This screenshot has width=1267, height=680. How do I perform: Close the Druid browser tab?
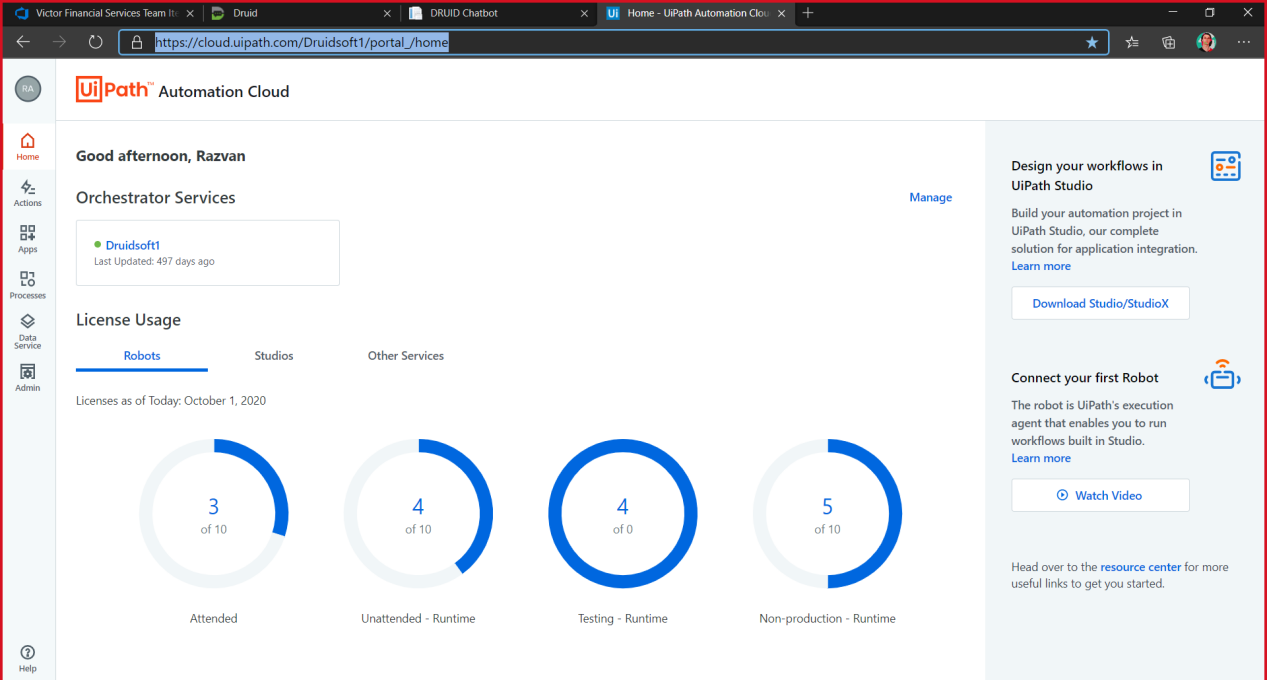(x=388, y=13)
